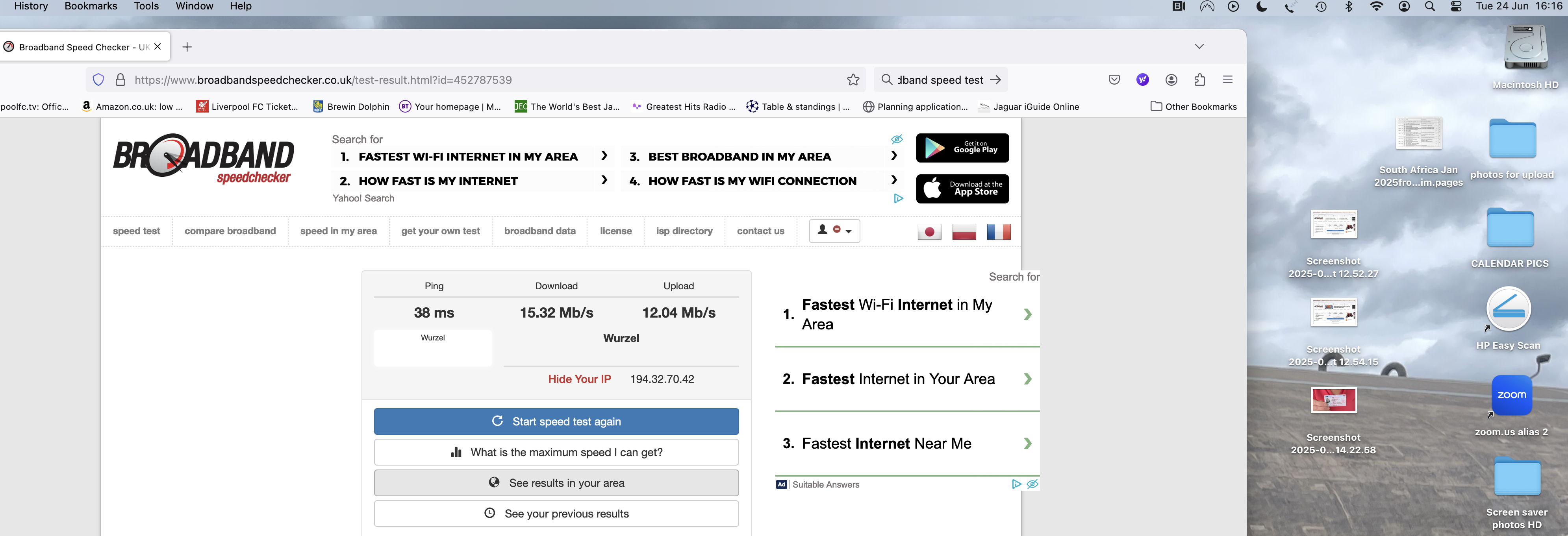Go to compare broadband nav tab
1568x536 pixels.
(230, 231)
